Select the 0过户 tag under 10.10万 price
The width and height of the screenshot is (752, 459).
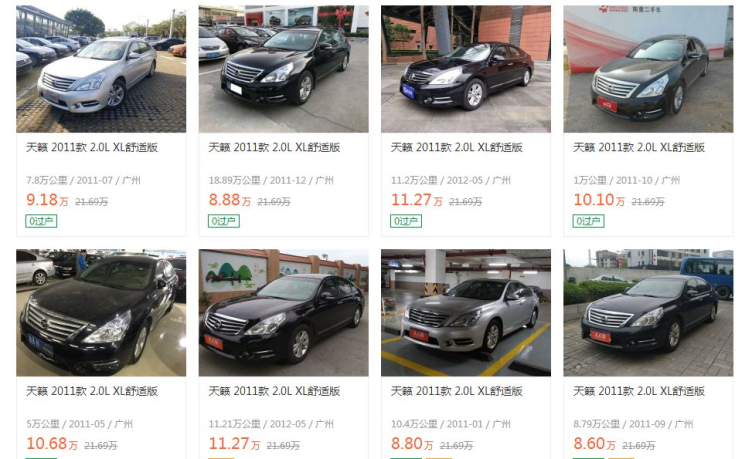(588, 221)
